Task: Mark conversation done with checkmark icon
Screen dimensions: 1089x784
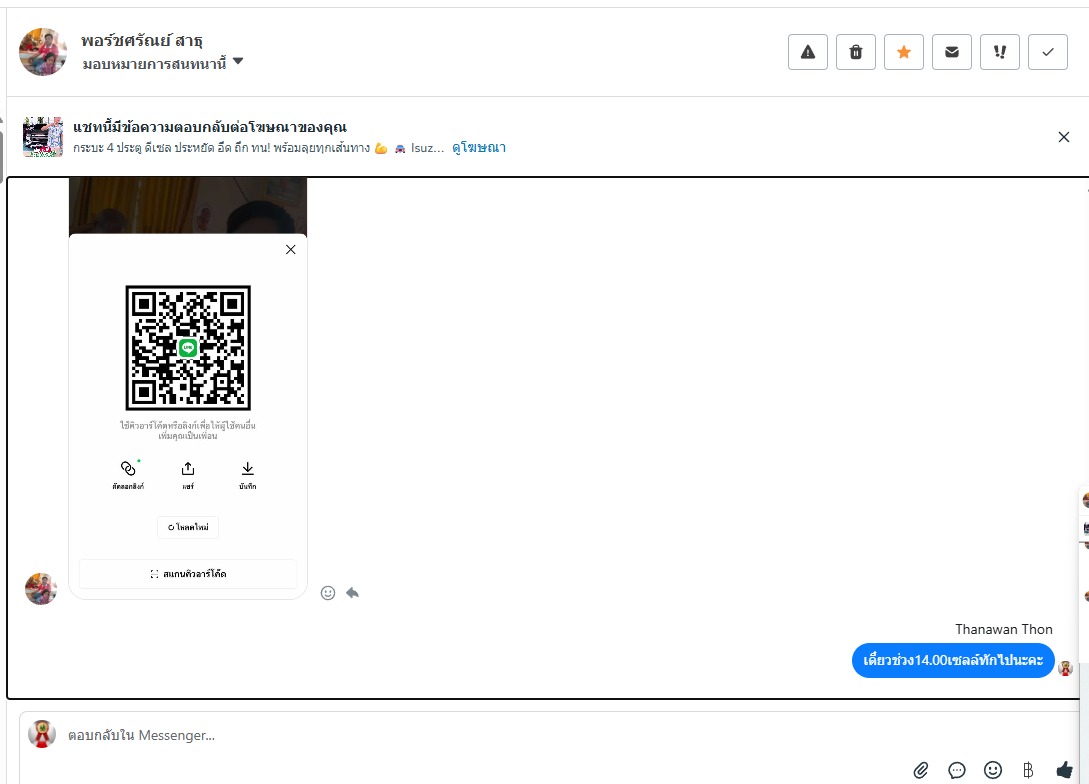Action: [x=1047, y=52]
